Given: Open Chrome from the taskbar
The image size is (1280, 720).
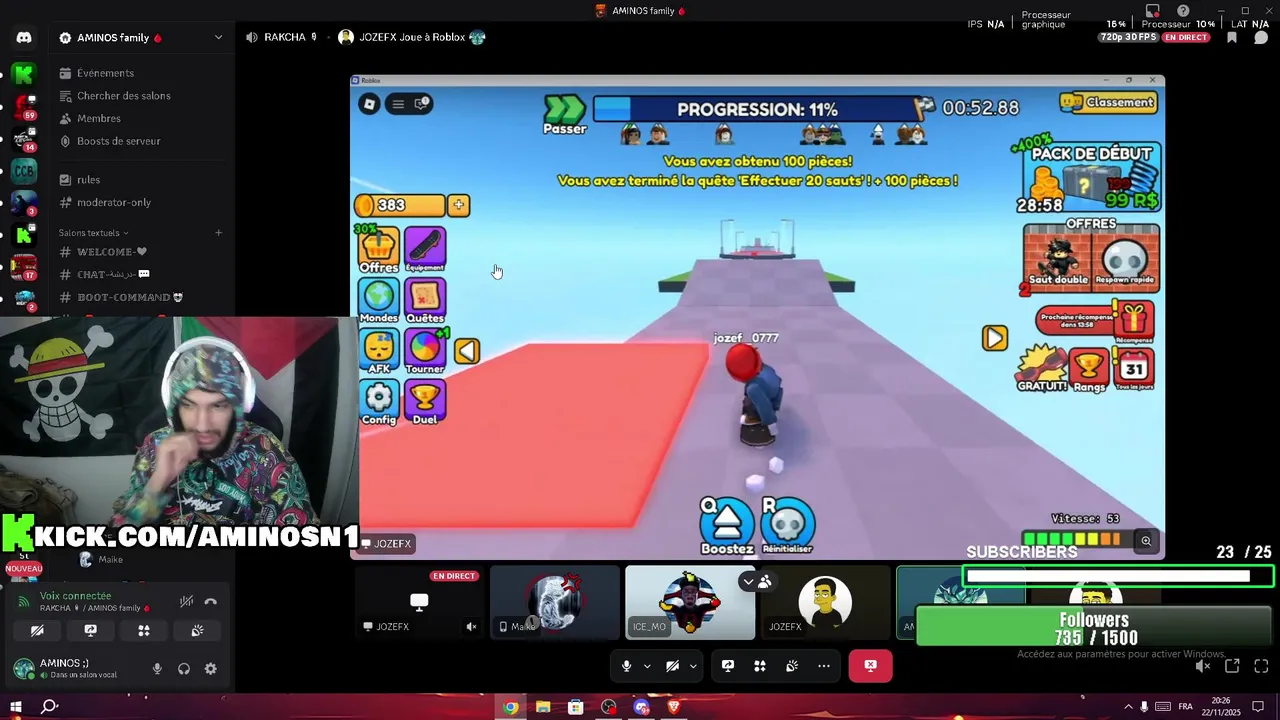Looking at the screenshot, I should (x=510, y=707).
